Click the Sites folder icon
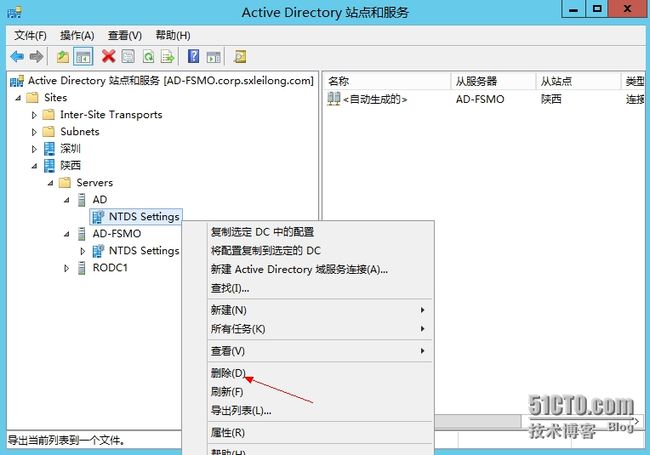This screenshot has width=650, height=455. 32,98
